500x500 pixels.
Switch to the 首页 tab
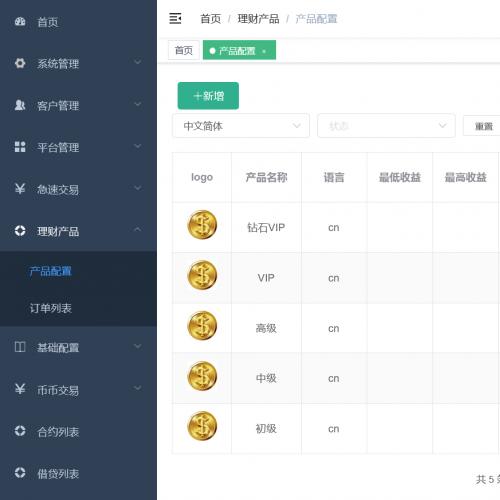[184, 50]
